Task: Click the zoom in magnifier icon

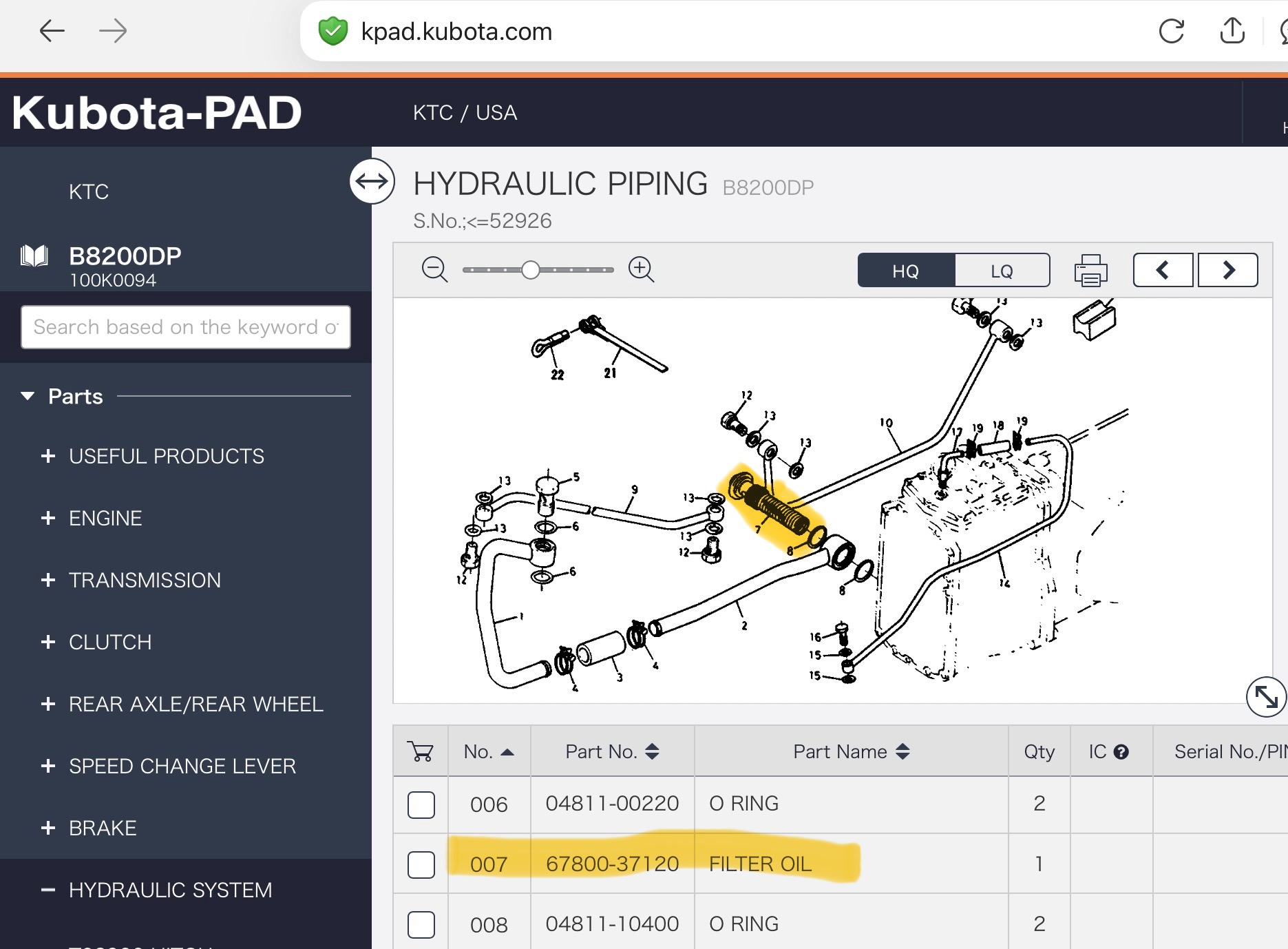Action: tap(641, 269)
